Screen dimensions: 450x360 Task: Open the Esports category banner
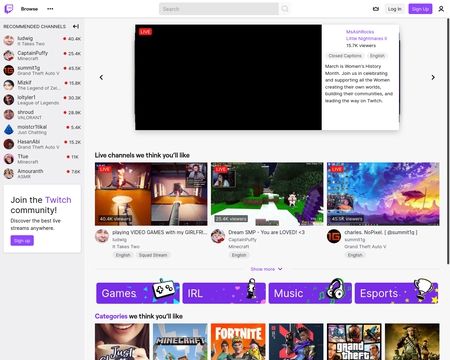click(x=396, y=293)
